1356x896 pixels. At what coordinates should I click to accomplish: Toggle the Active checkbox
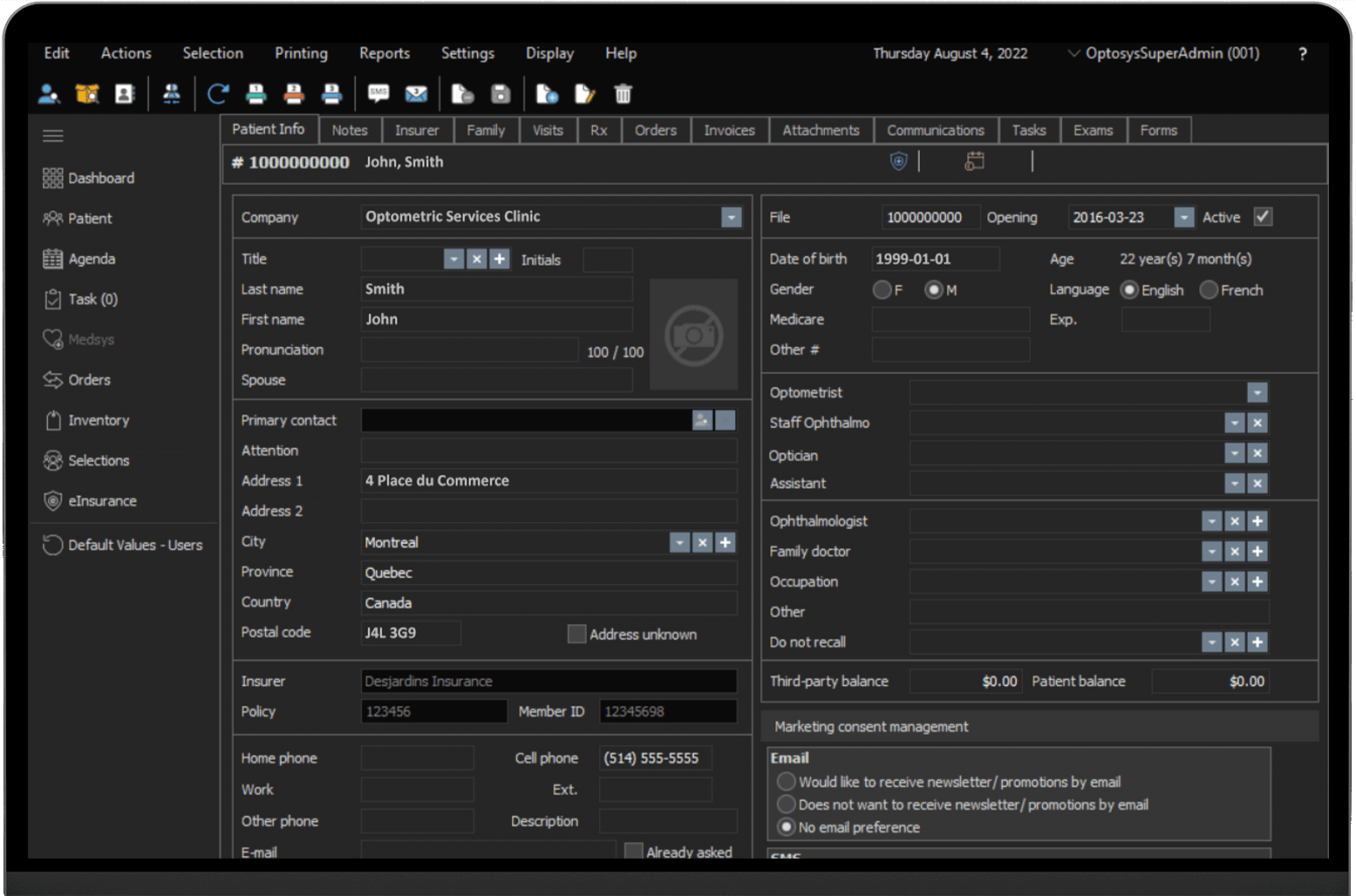coord(1263,217)
